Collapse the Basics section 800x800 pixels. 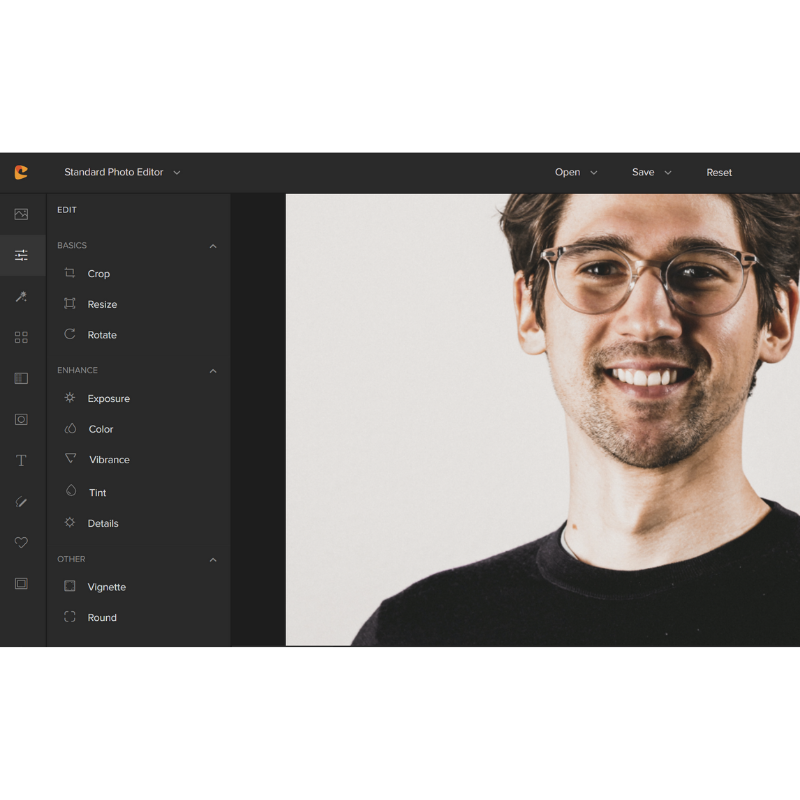[x=212, y=246]
